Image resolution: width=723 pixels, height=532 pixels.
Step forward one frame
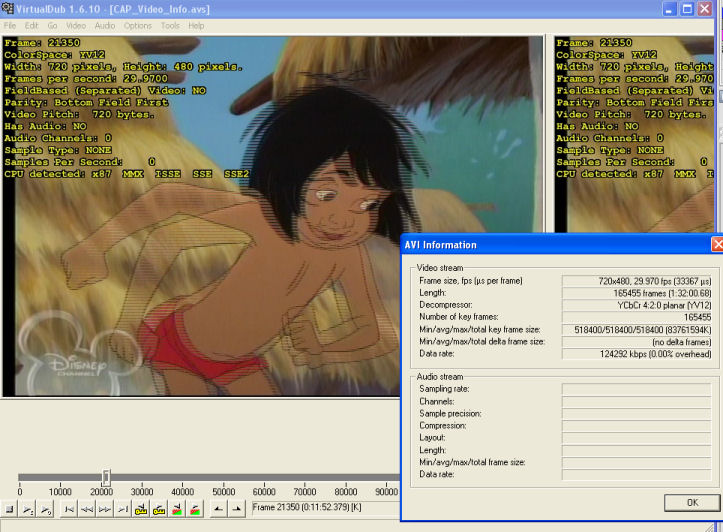tap(105, 509)
